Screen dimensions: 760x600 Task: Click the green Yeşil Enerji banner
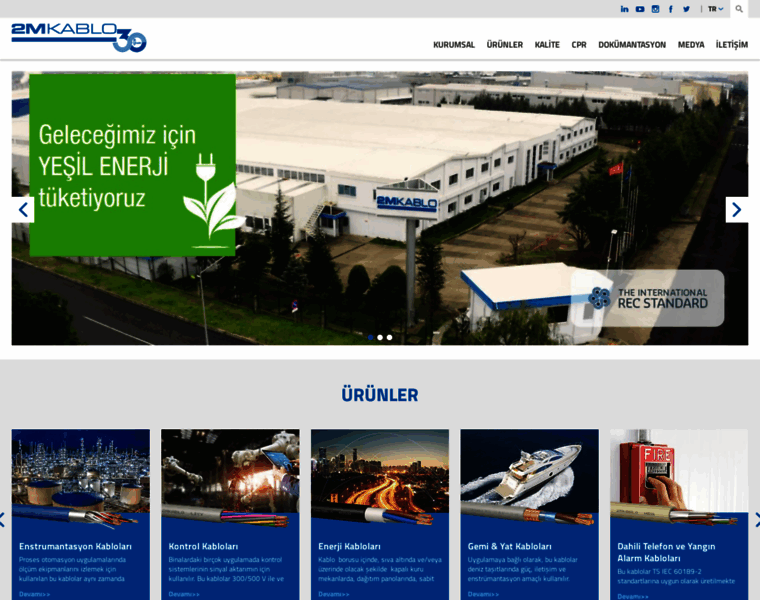pos(133,165)
